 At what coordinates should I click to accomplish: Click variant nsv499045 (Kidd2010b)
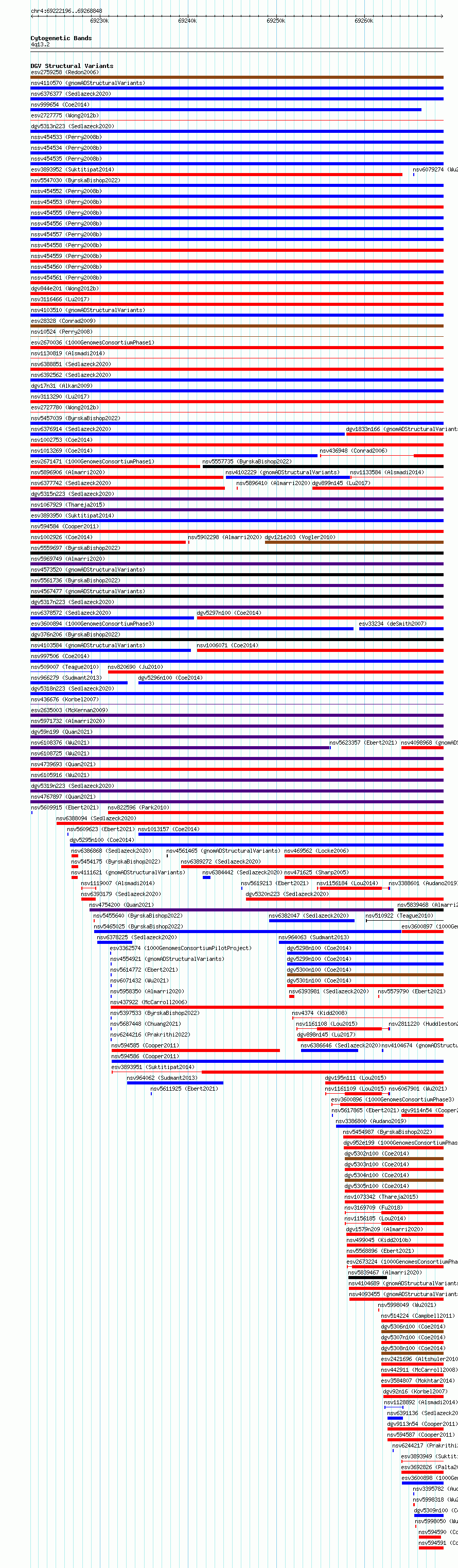point(379,1240)
